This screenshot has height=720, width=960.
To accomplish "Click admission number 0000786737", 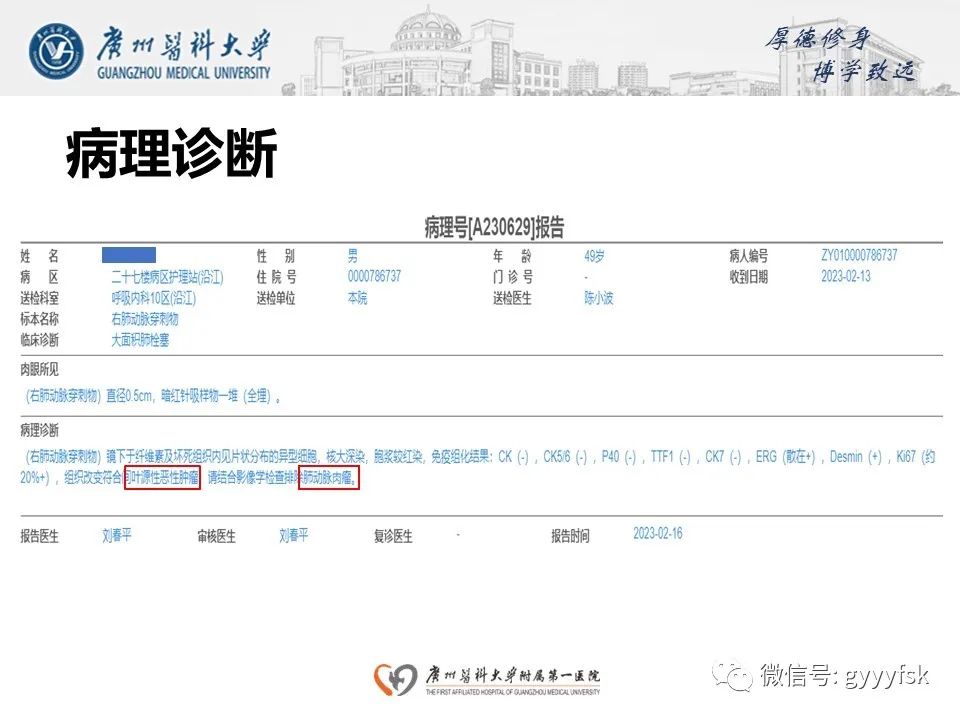I will tap(374, 276).
